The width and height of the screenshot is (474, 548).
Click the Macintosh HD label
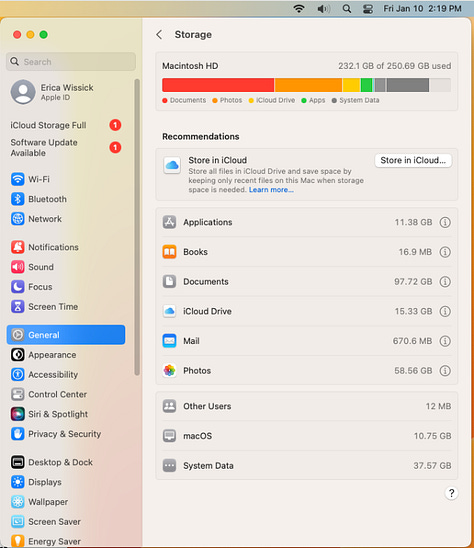pyautogui.click(x=190, y=66)
